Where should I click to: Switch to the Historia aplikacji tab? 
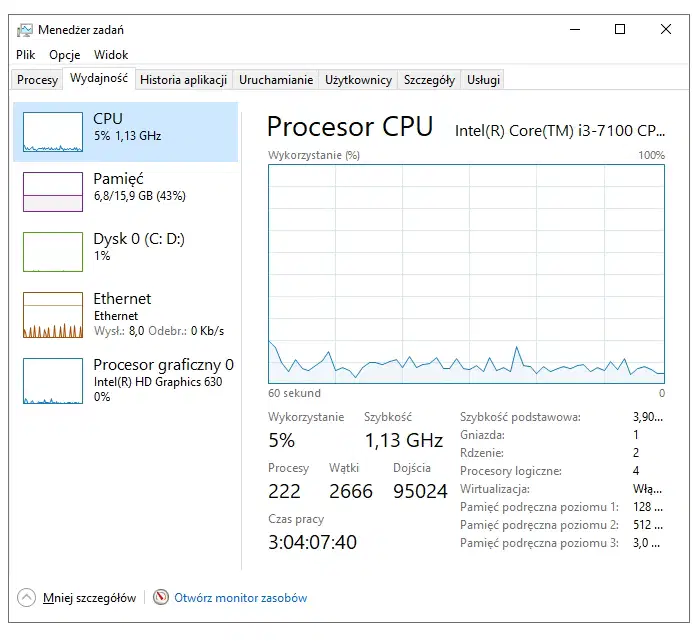coord(184,80)
